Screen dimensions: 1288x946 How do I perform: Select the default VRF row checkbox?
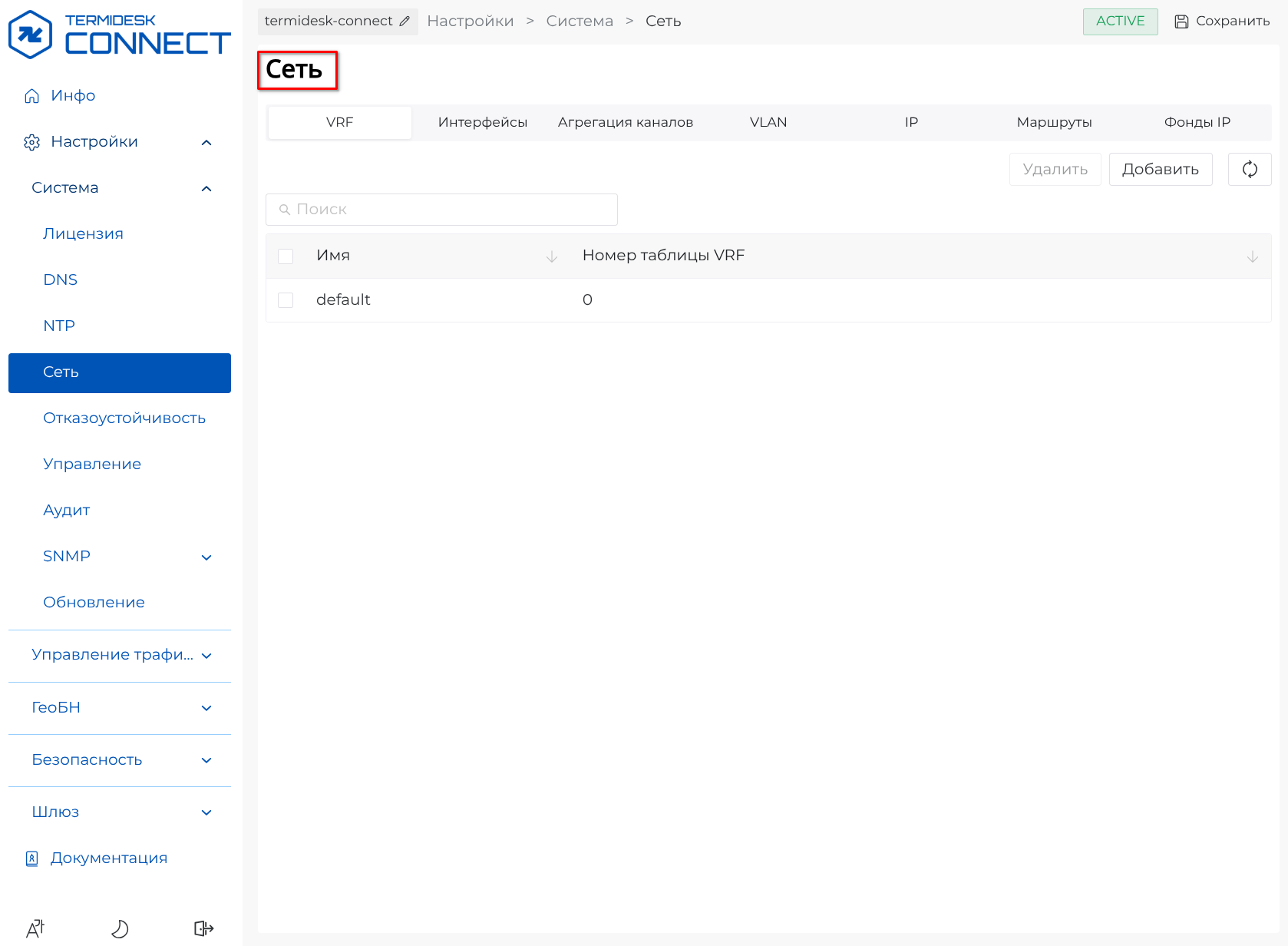286,300
